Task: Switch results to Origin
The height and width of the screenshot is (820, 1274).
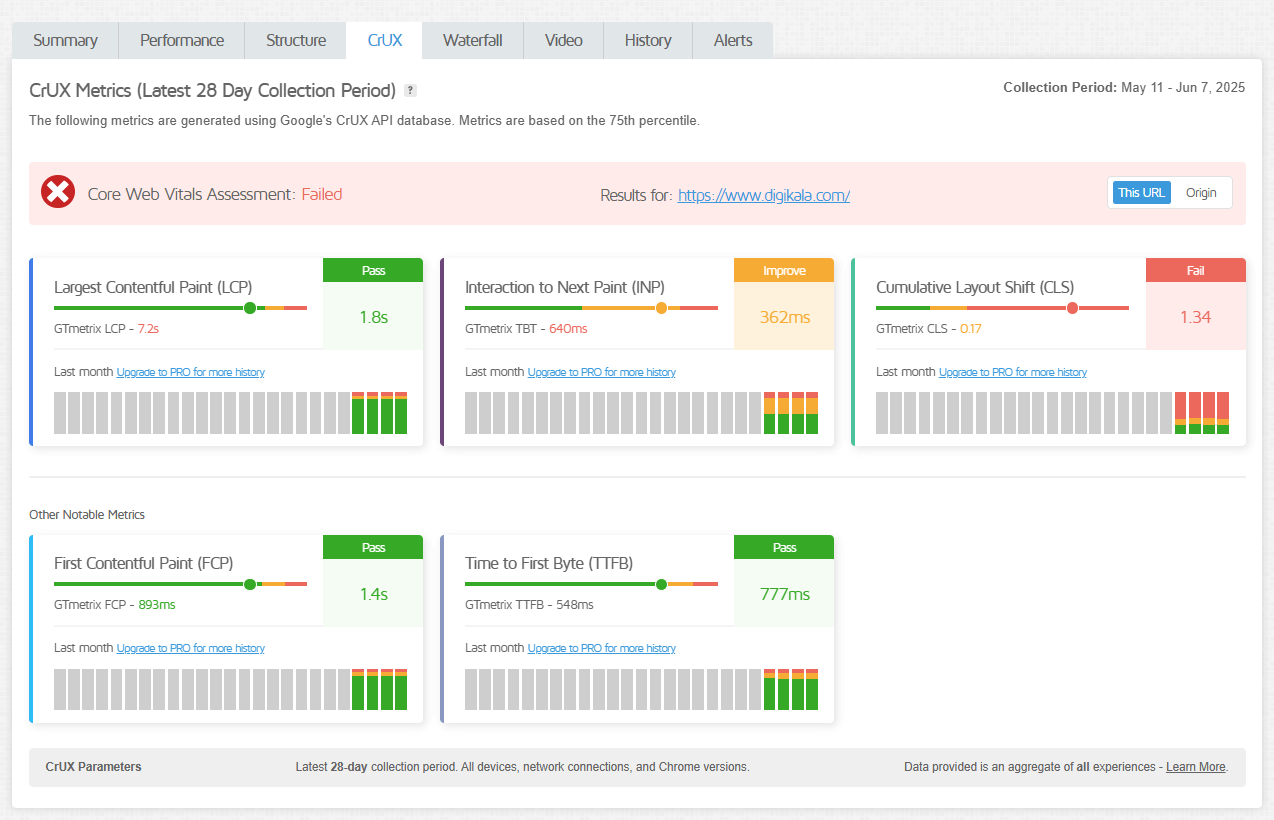Action: click(x=1201, y=192)
